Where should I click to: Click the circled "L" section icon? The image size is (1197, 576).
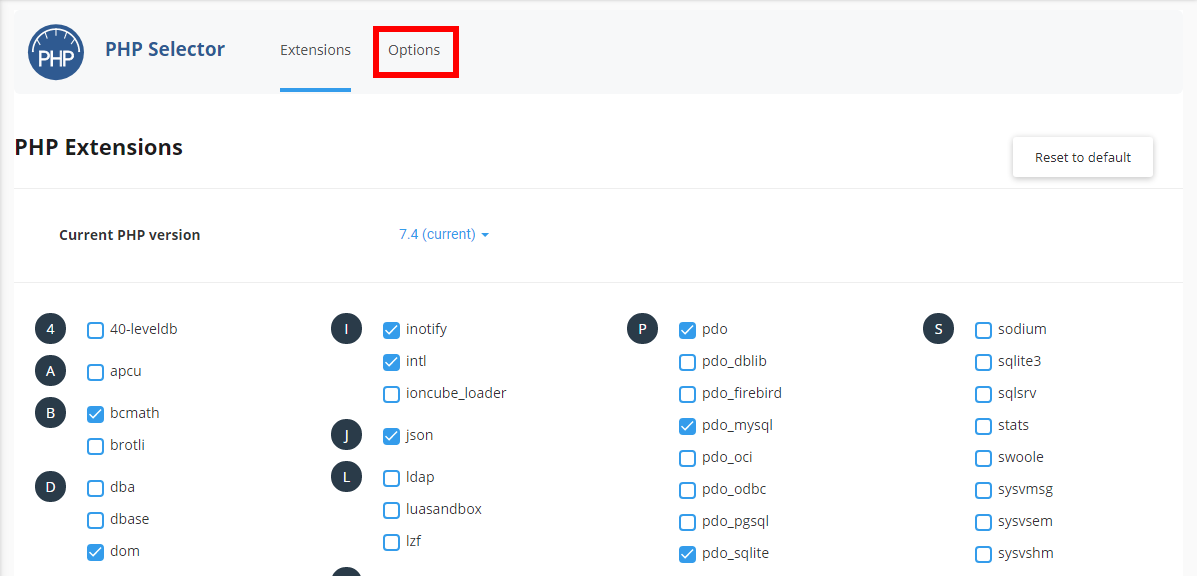coord(346,476)
